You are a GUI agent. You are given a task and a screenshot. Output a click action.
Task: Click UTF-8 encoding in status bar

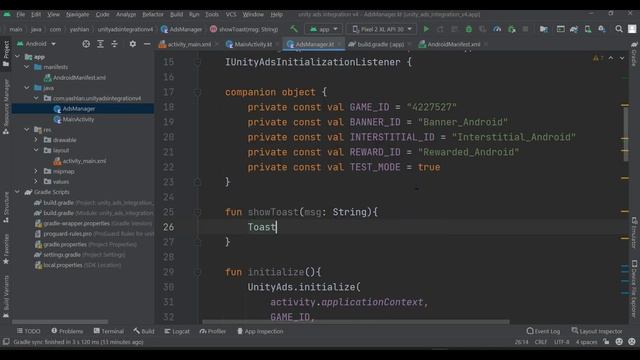[562, 342]
